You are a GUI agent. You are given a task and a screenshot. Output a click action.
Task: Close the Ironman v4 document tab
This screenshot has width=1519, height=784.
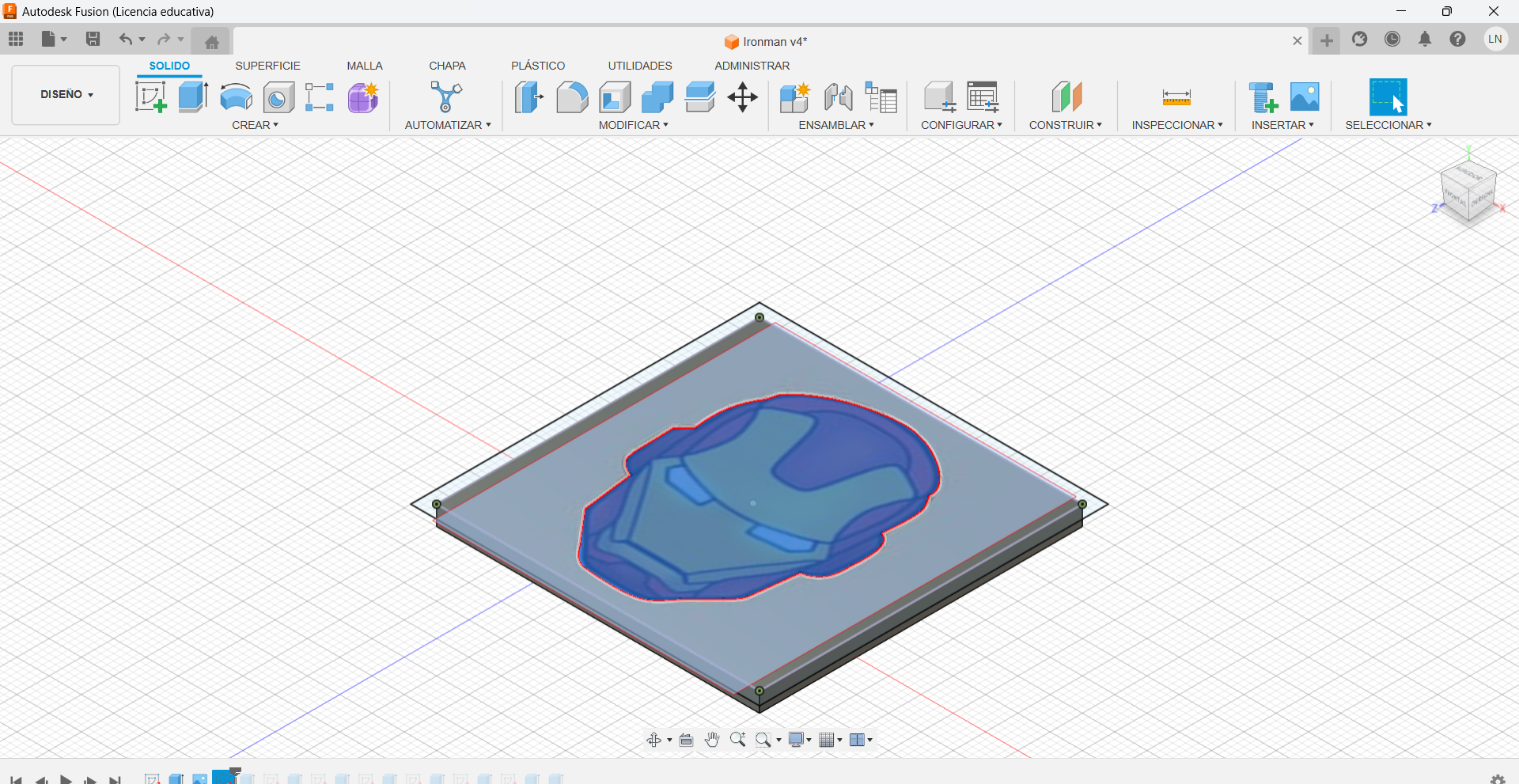coord(1297,41)
